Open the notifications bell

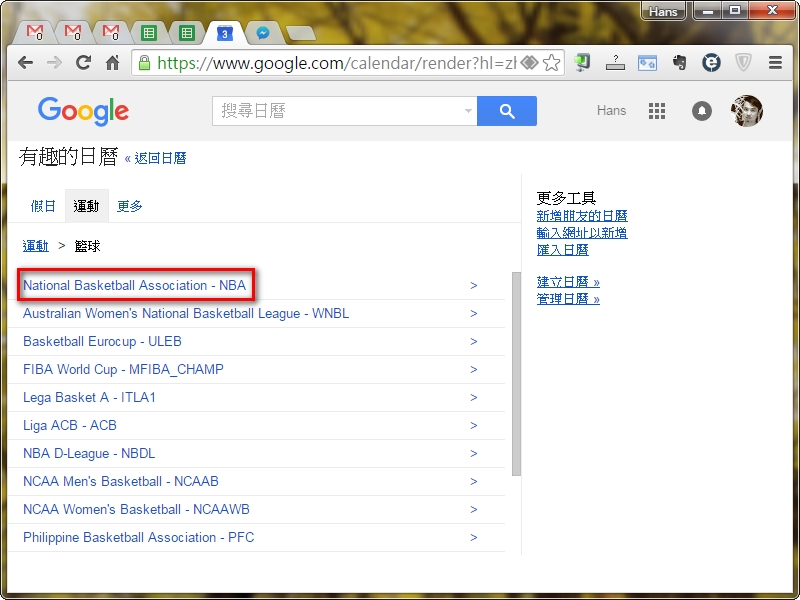(x=702, y=111)
